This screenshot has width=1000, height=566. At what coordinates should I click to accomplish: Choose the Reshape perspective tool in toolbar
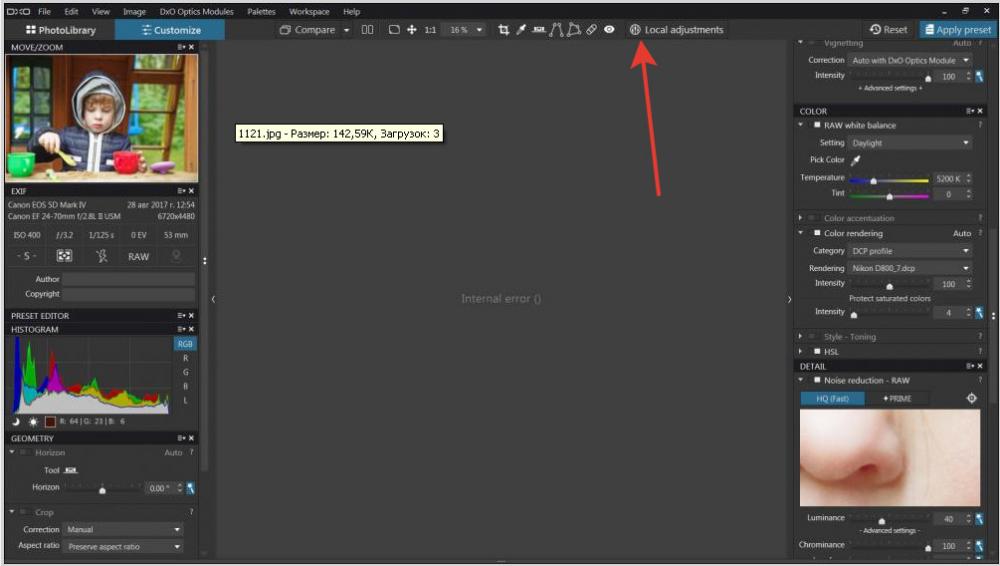coord(574,29)
